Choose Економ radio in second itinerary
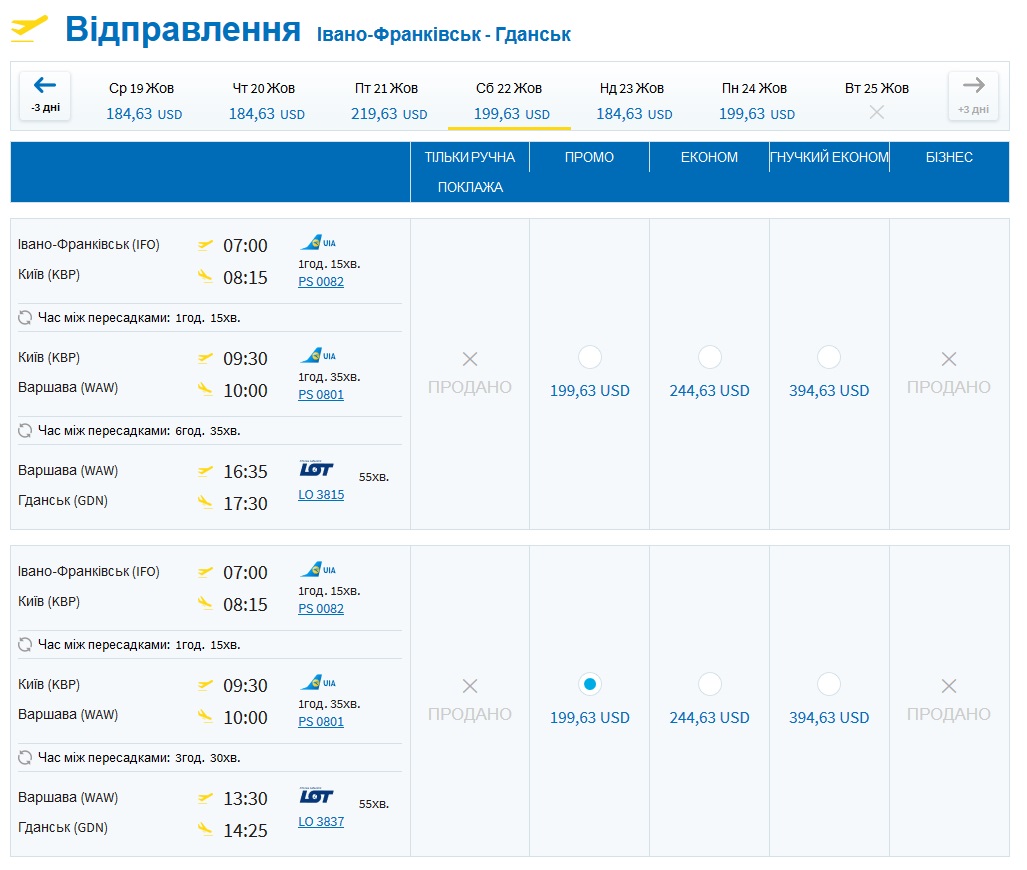Viewport: 1027px width, 870px height. coord(710,684)
